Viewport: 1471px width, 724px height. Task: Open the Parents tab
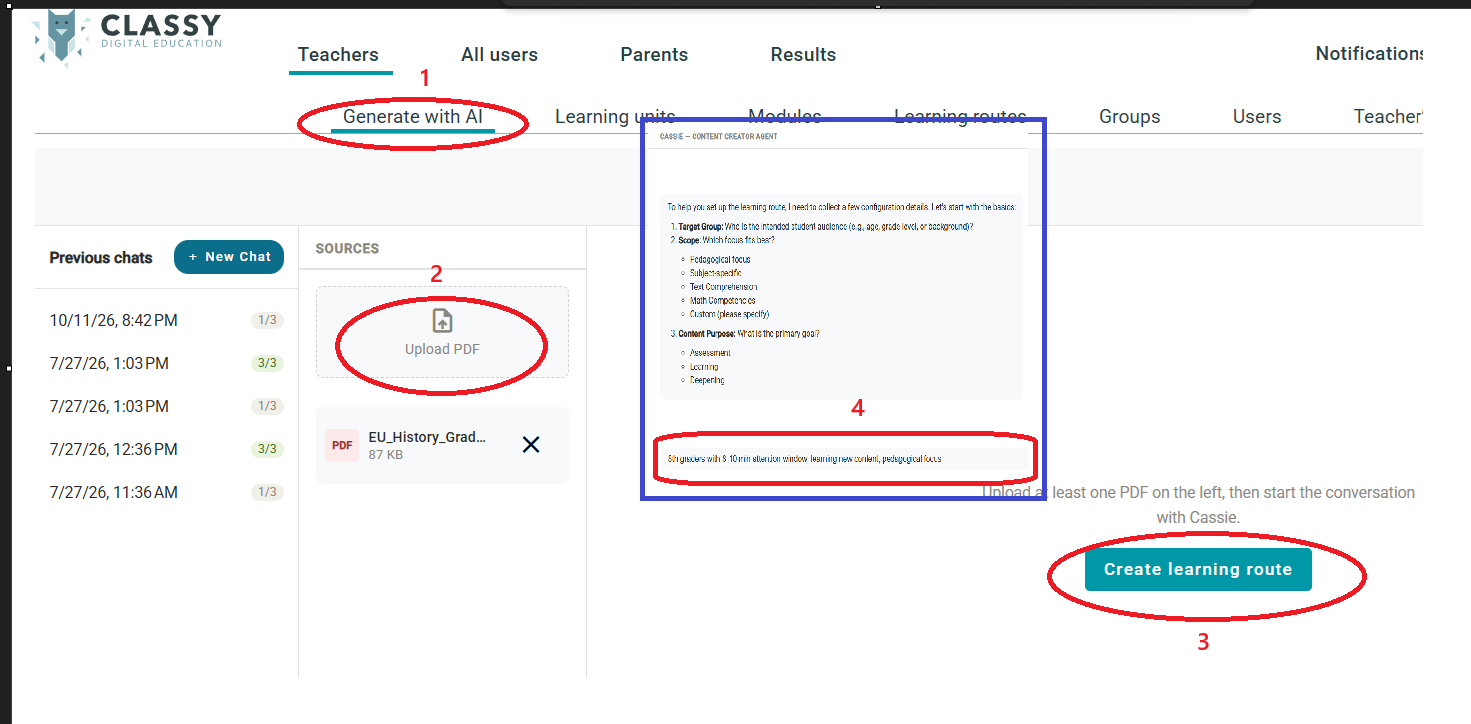point(654,55)
